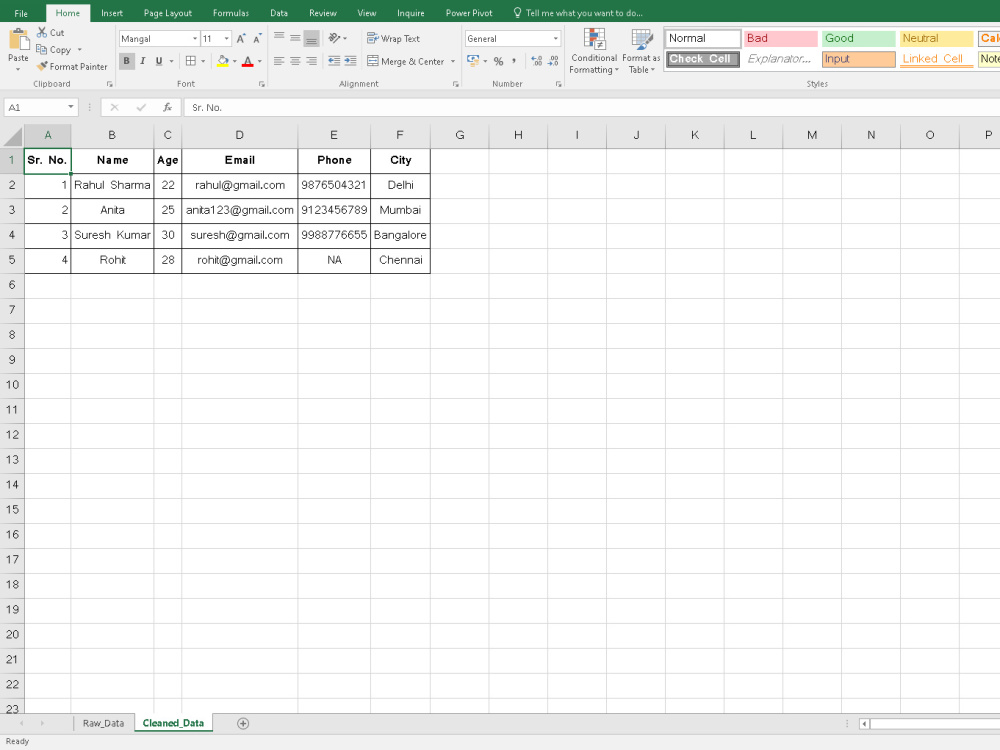This screenshot has width=1000, height=750.
Task: Apply the accounting number format
Action: (x=473, y=61)
